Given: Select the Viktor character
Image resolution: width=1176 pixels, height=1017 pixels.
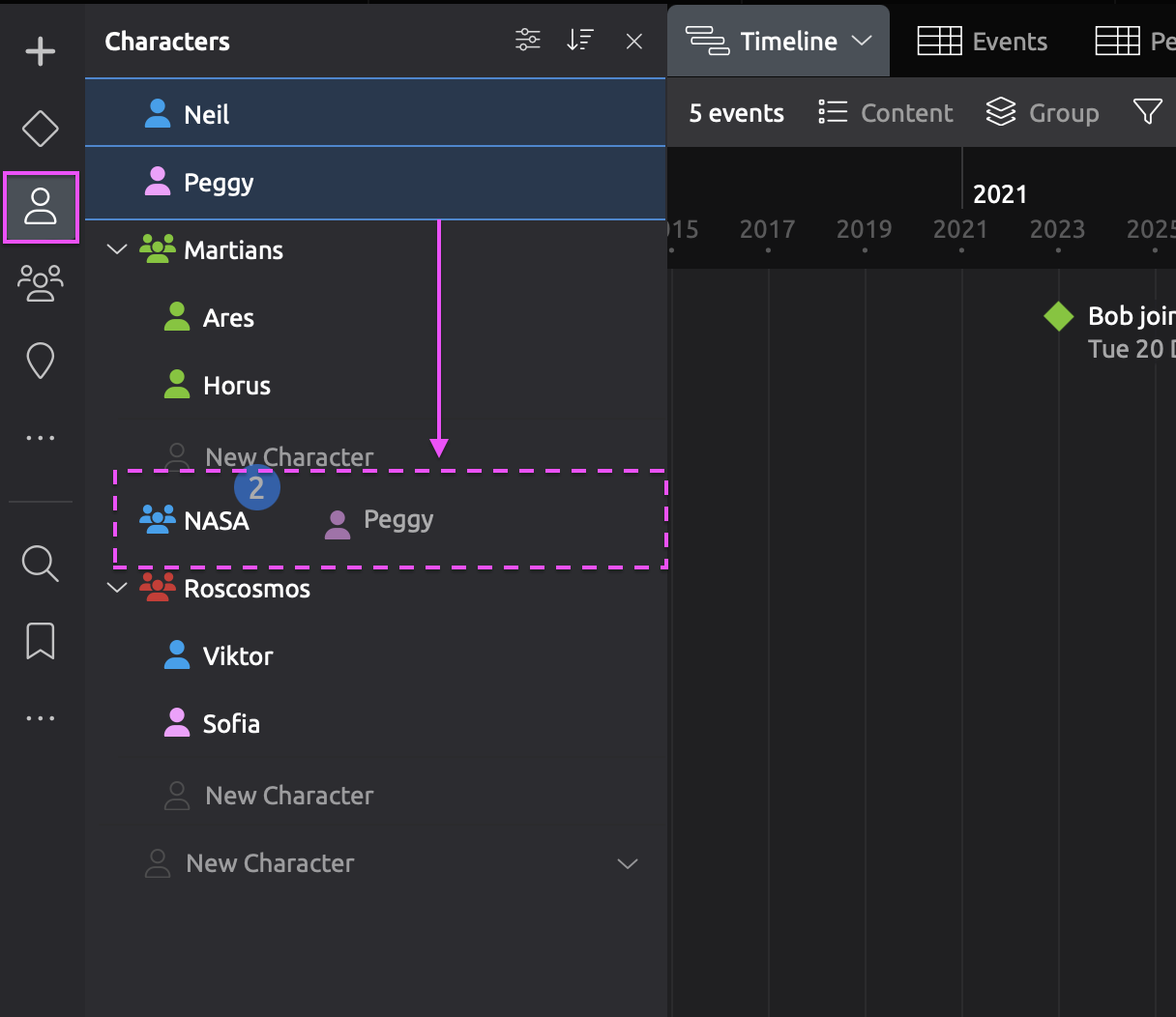Looking at the screenshot, I should 238,656.
